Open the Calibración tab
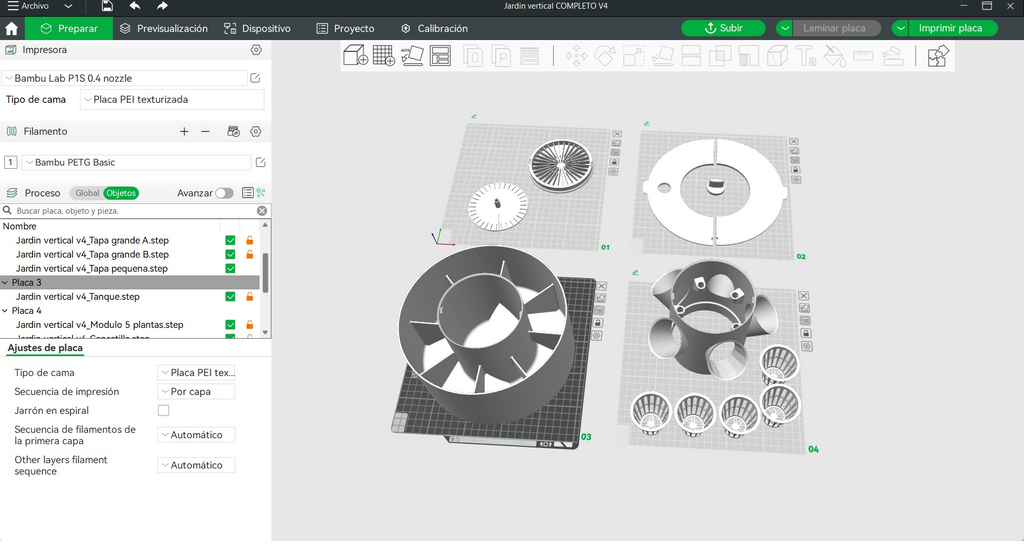This screenshot has width=1024, height=547. [434, 29]
